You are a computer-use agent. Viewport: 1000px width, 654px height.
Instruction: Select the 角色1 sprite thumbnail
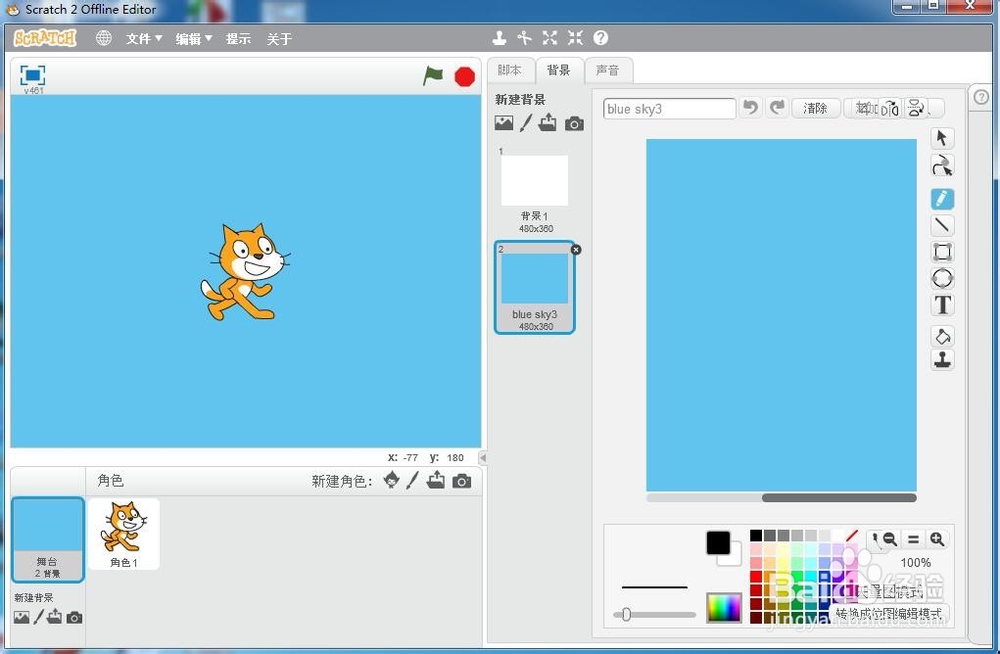tap(124, 534)
